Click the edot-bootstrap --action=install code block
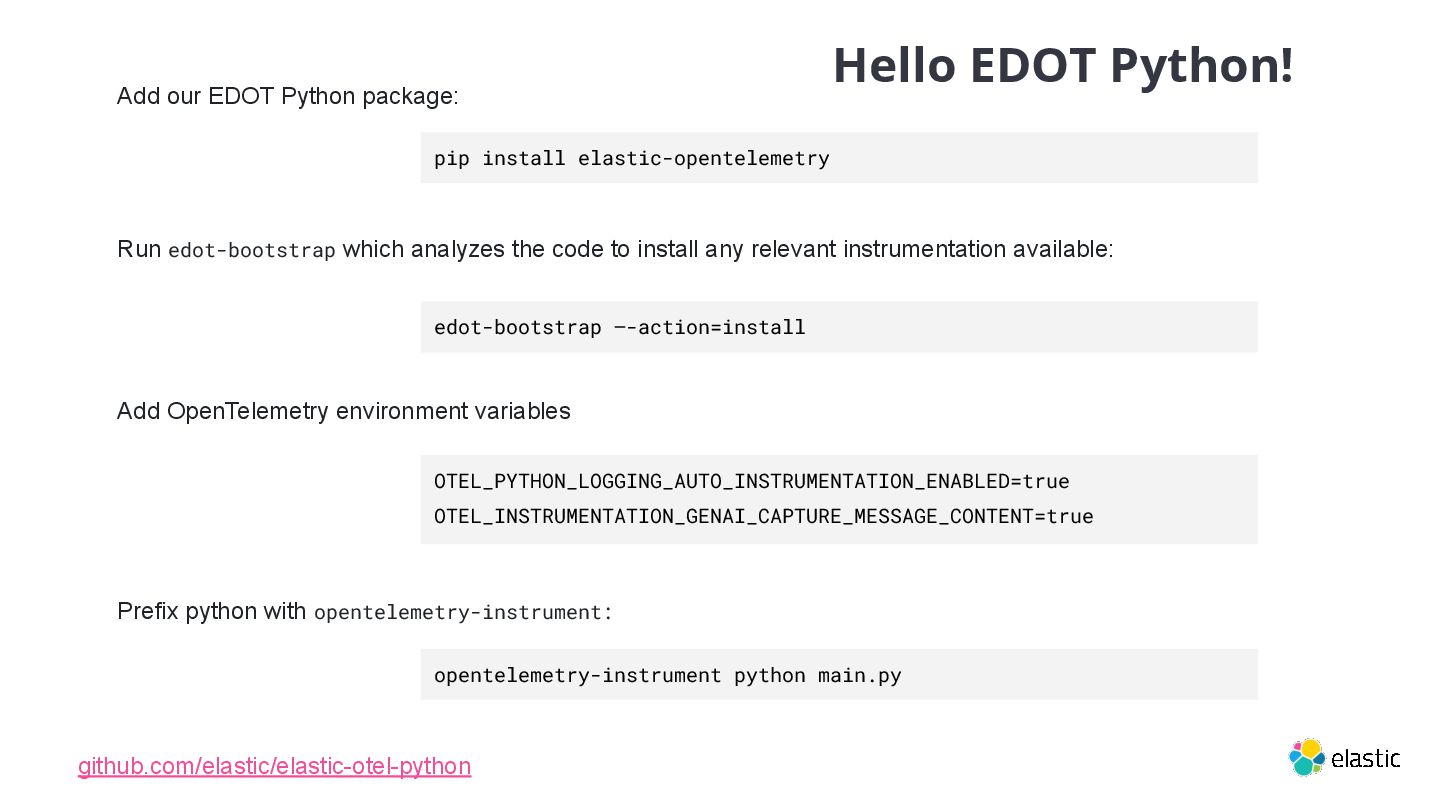The width and height of the screenshot is (1440, 810). 838,327
